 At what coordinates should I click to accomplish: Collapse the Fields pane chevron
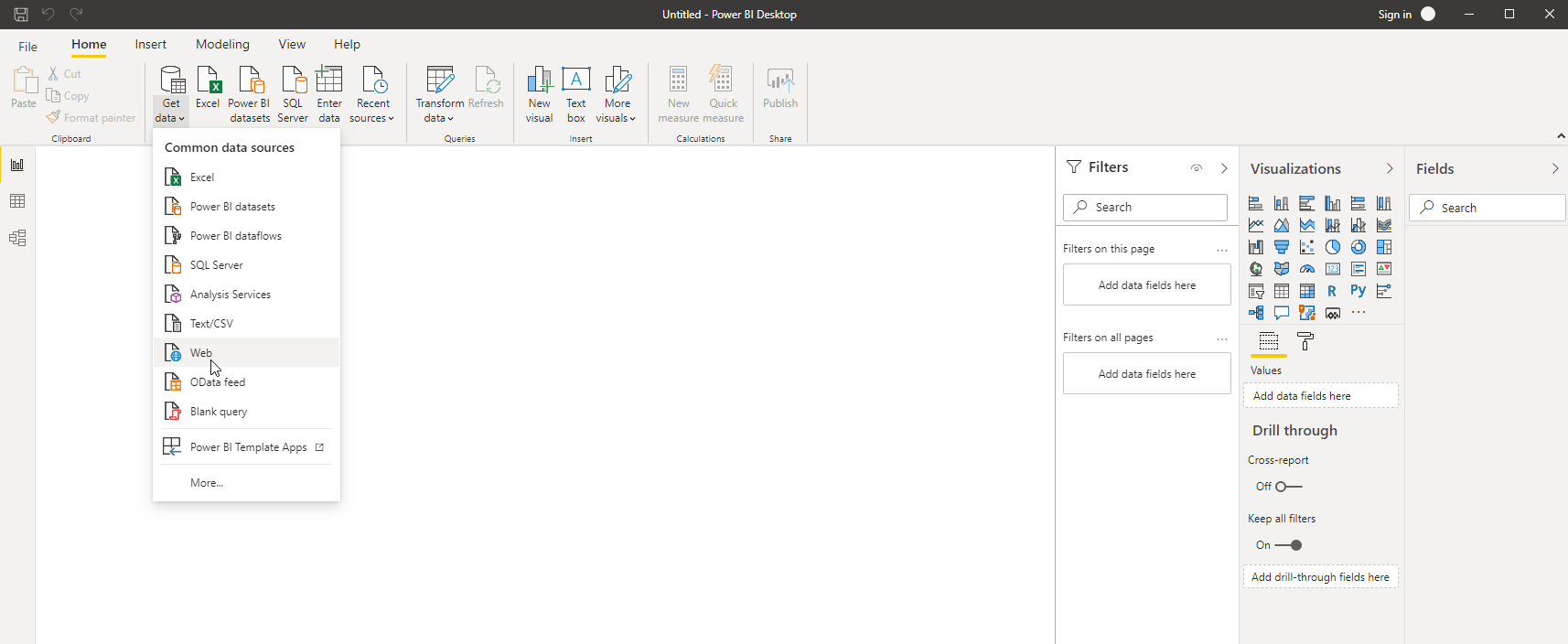1555,168
